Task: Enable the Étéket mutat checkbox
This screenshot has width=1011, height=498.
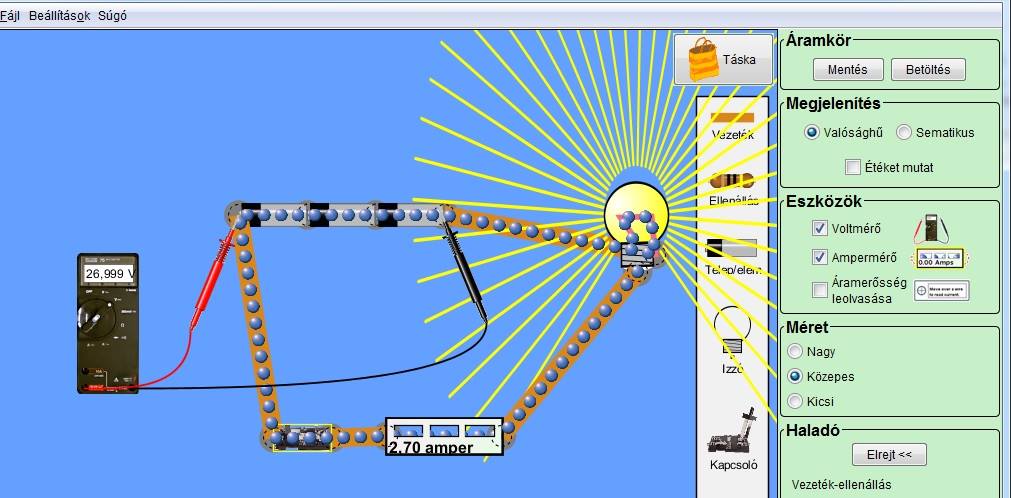Action: coord(853,168)
